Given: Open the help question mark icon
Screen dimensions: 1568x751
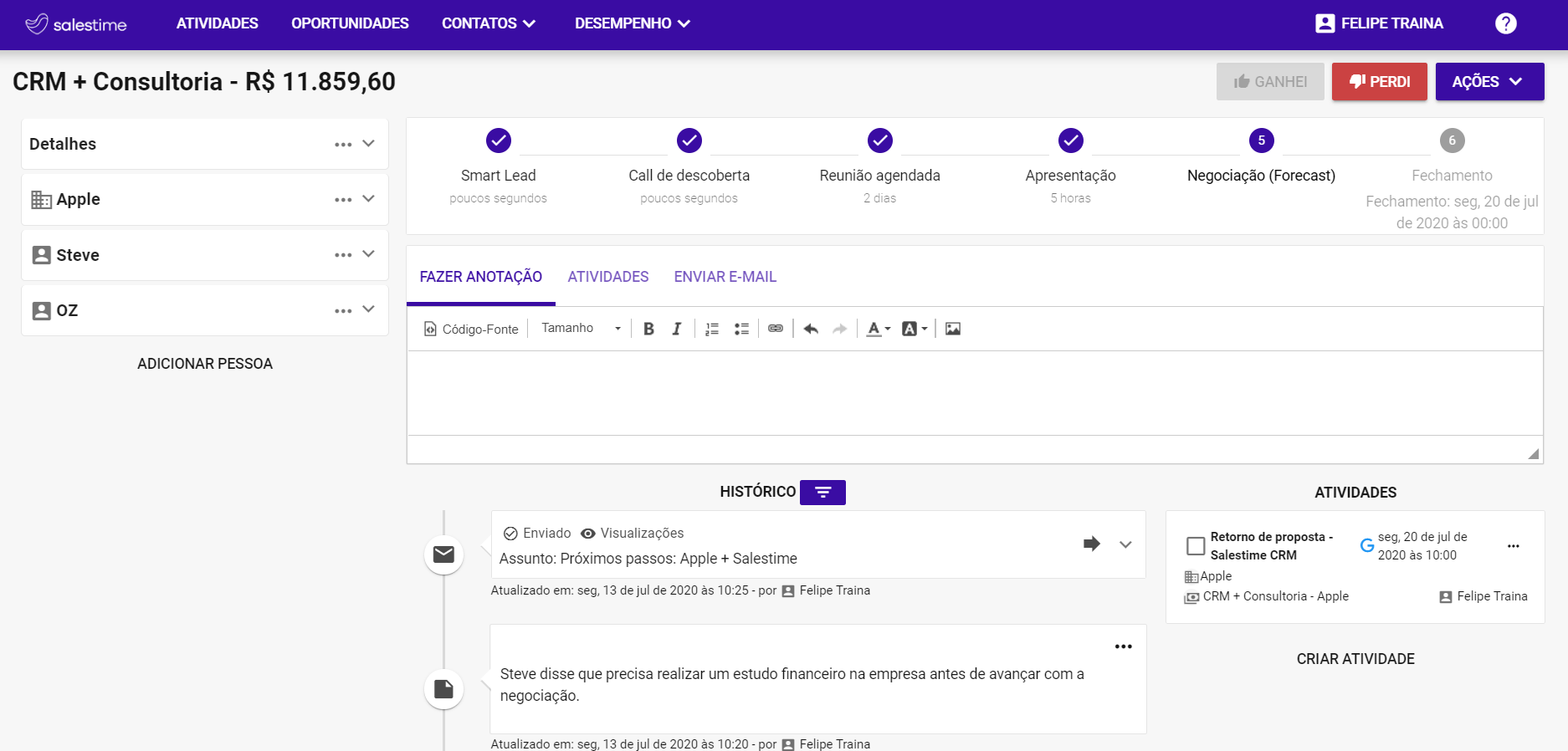Looking at the screenshot, I should 1505,23.
